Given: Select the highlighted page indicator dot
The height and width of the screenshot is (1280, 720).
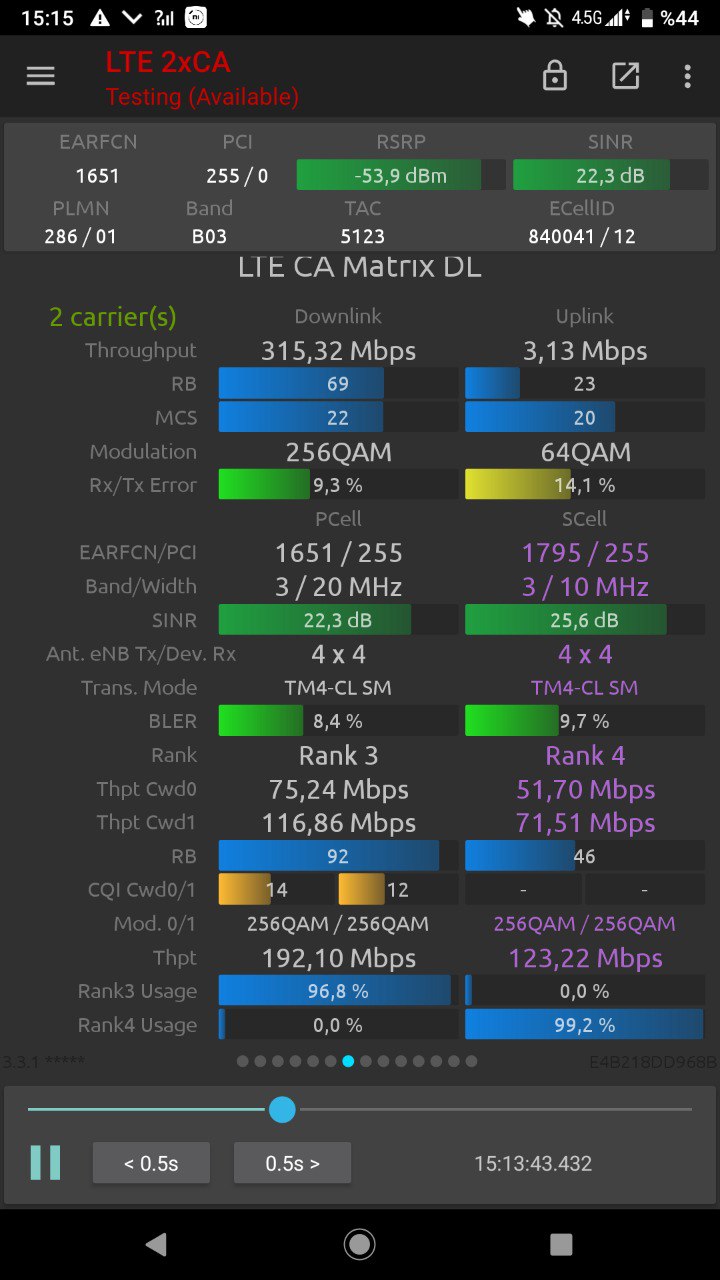Looking at the screenshot, I should (348, 1061).
